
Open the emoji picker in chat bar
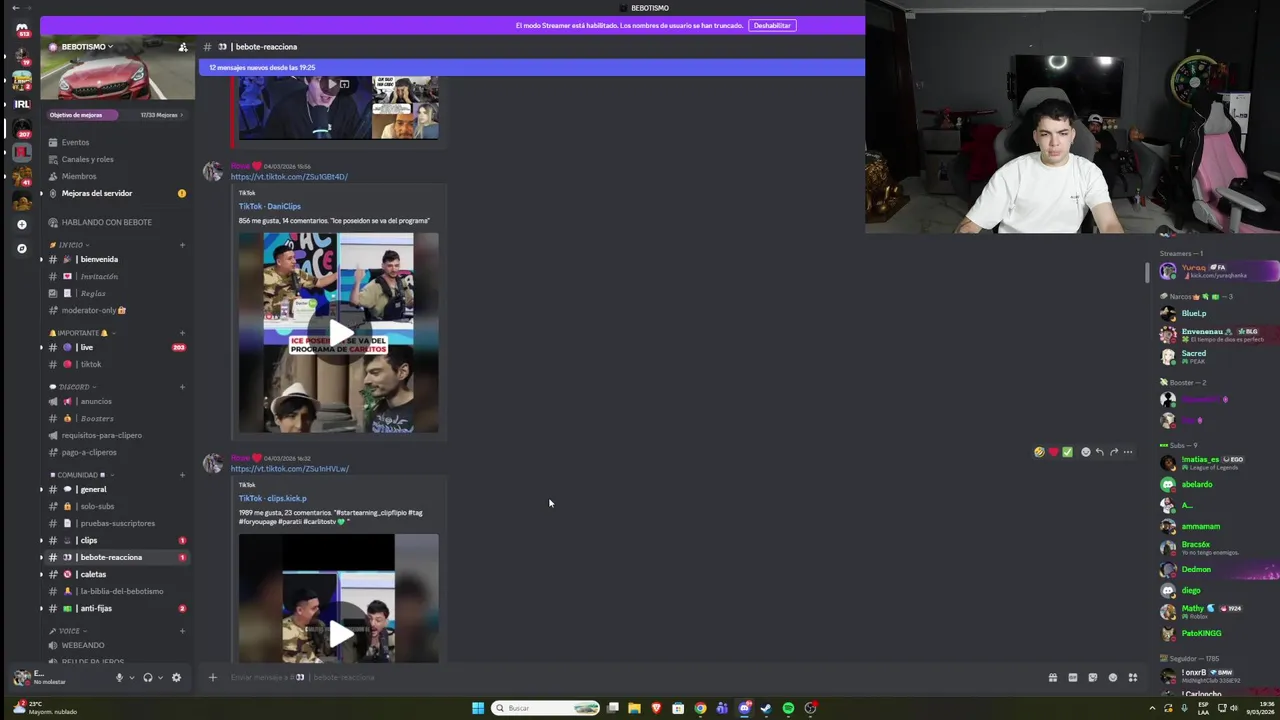pyautogui.click(x=1113, y=677)
